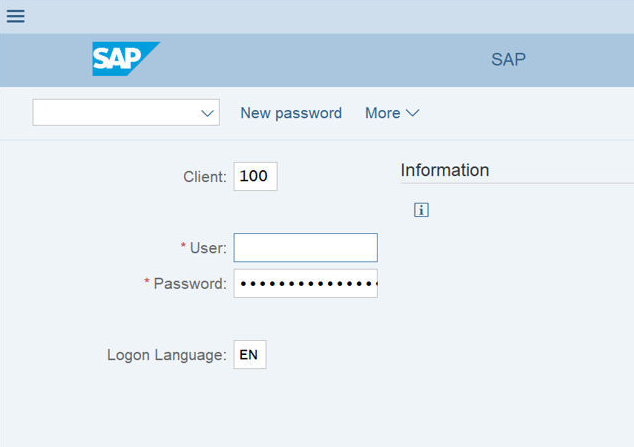Click the SAP logo
Screen dimensions: 634x447
point(125,59)
